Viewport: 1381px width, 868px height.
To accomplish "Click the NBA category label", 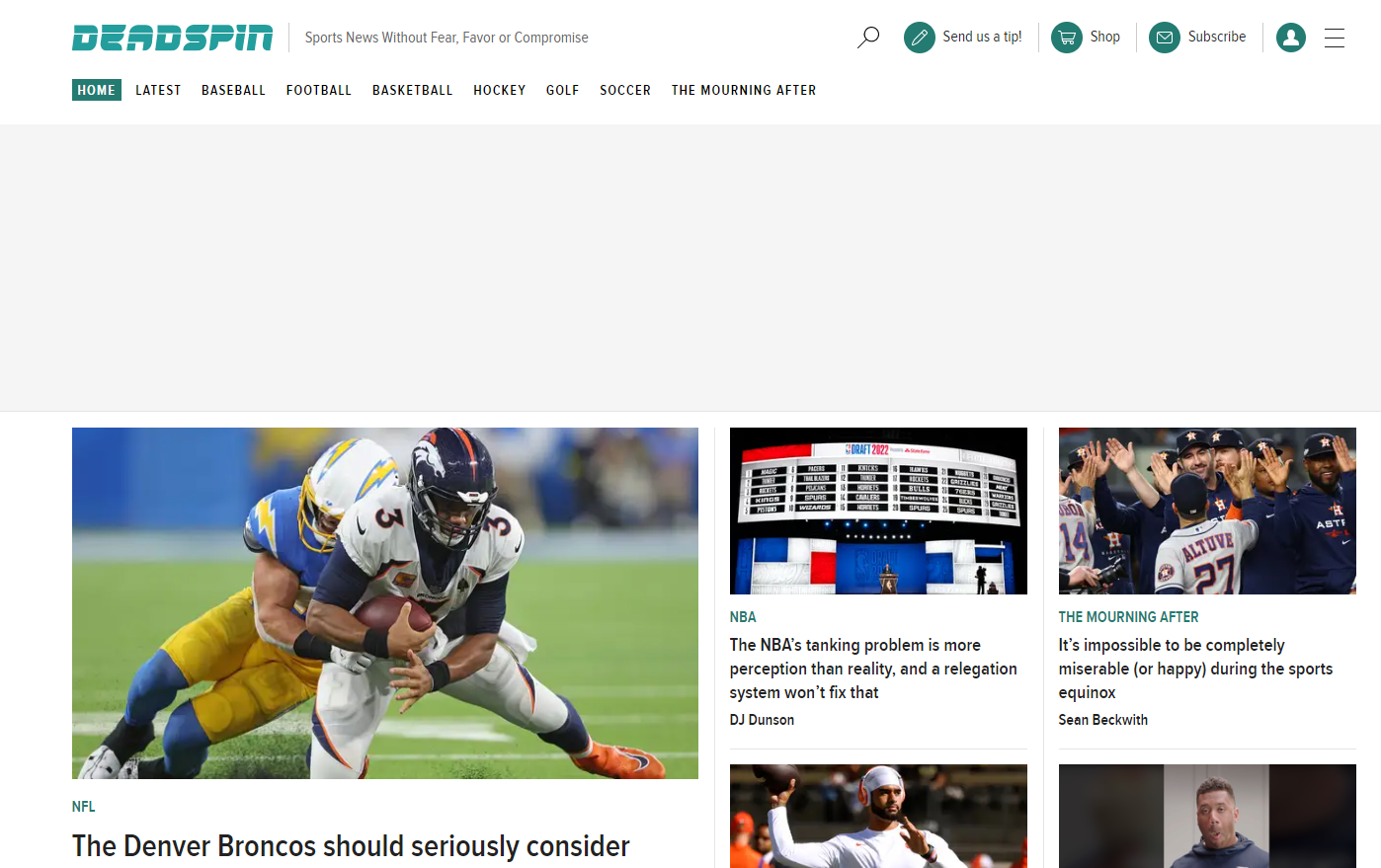I will pyautogui.click(x=743, y=617).
